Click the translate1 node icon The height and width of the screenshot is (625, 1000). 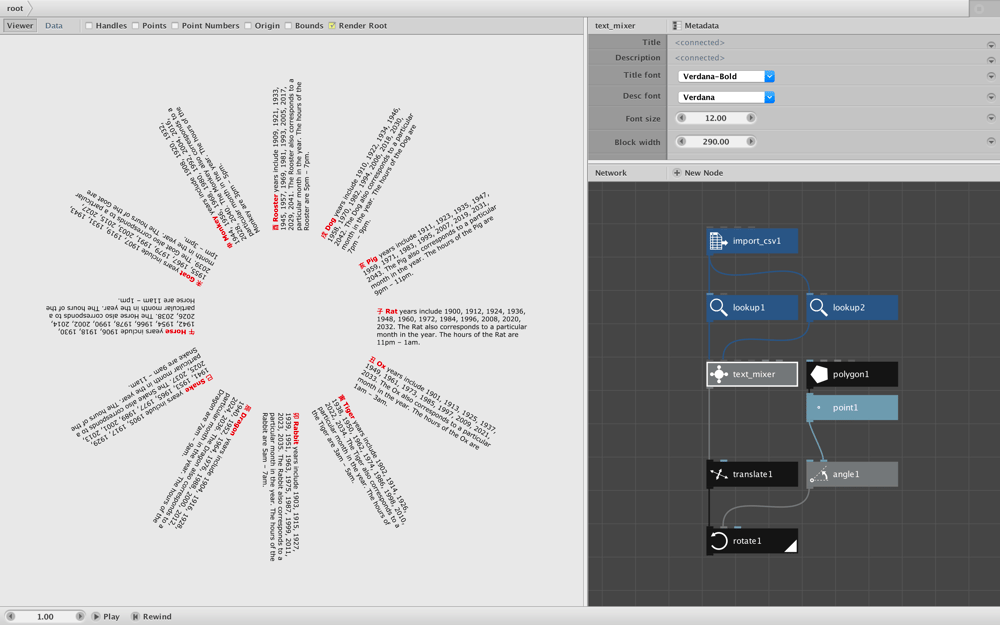coord(719,474)
